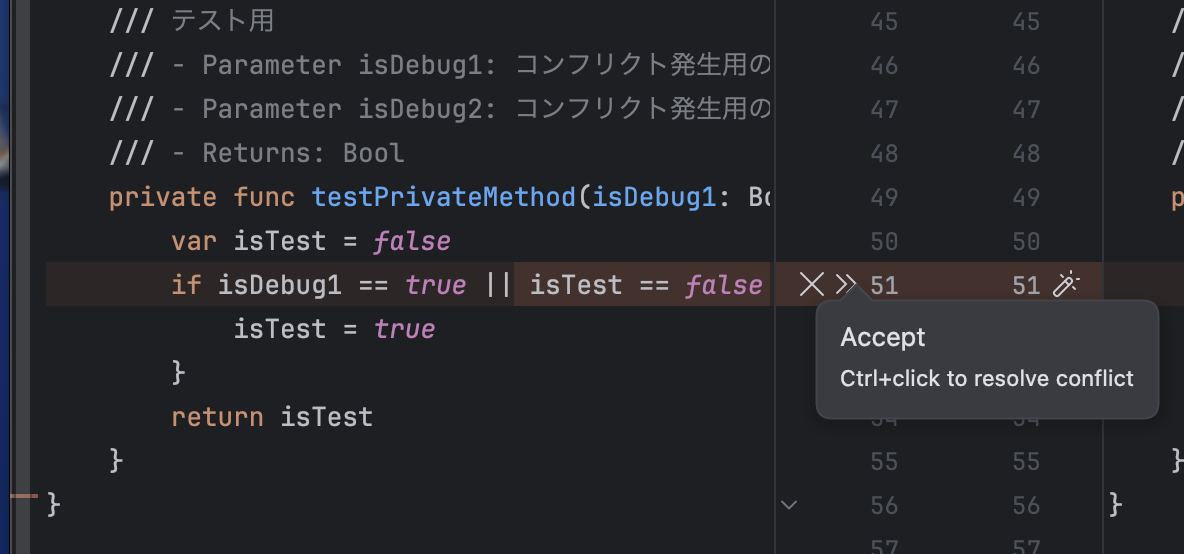Click the 'isTest = true' assignment line
The height and width of the screenshot is (554, 1184).
click(334, 329)
